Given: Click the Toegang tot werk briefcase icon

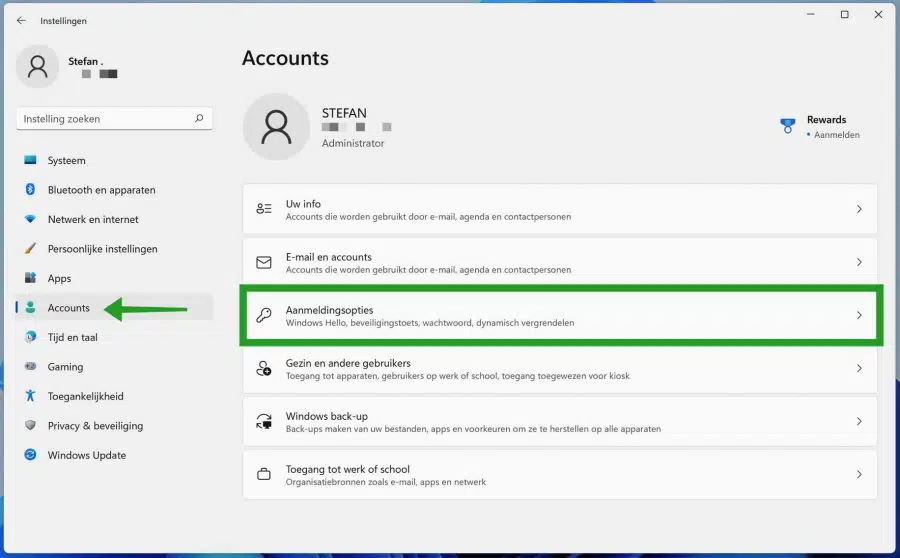Looking at the screenshot, I should 263,474.
